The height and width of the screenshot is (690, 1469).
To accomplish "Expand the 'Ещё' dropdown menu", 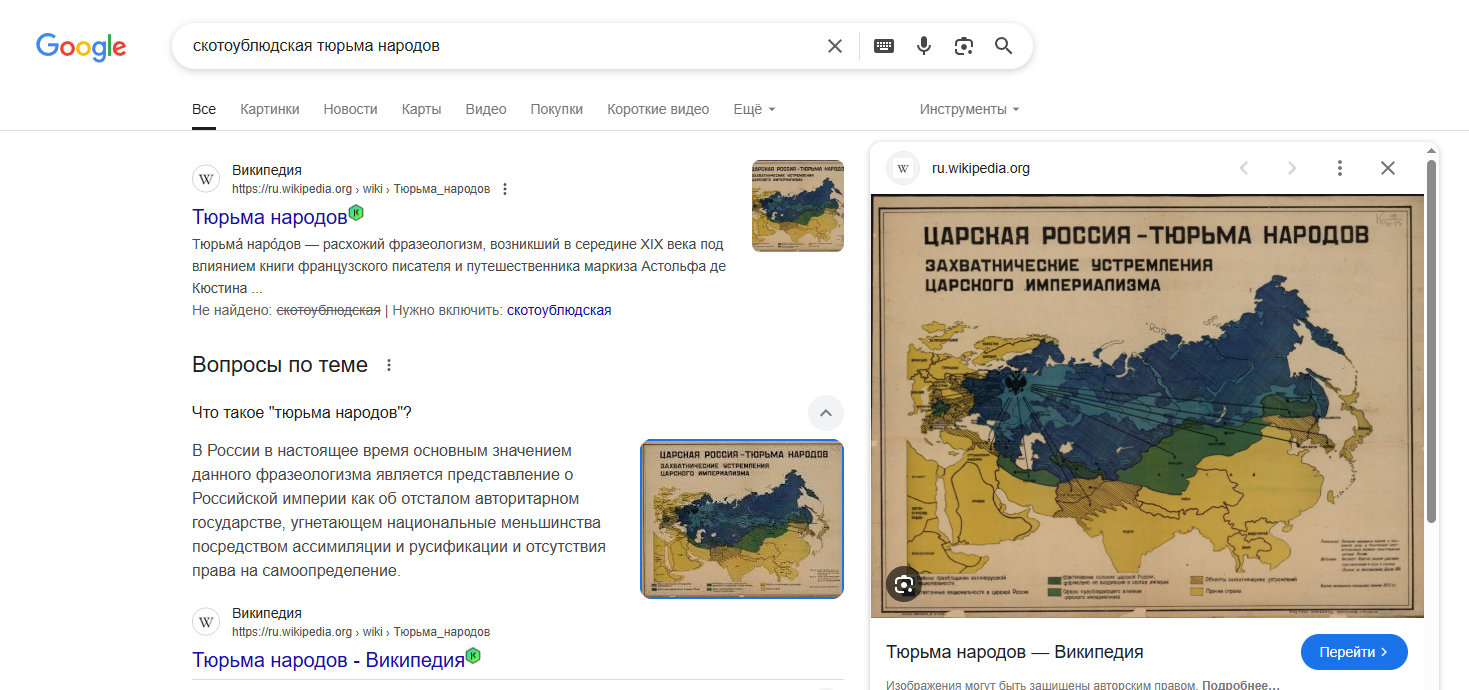I will click(754, 109).
